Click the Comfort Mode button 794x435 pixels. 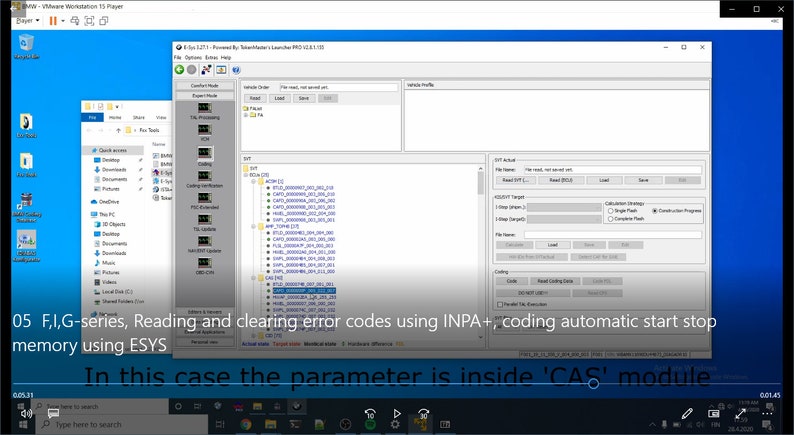(x=205, y=86)
